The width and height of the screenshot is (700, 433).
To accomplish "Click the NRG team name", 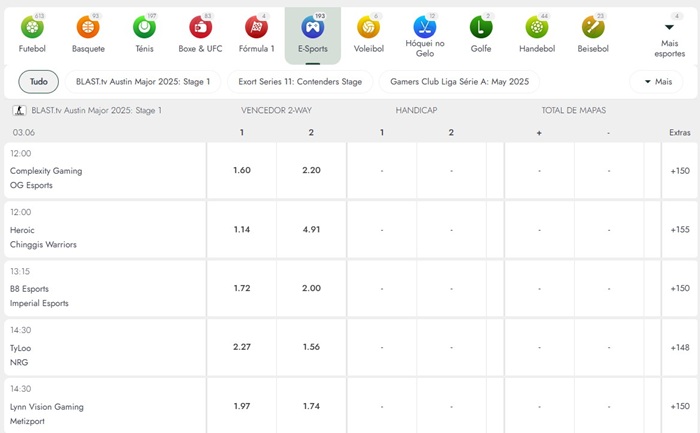I will pos(19,362).
